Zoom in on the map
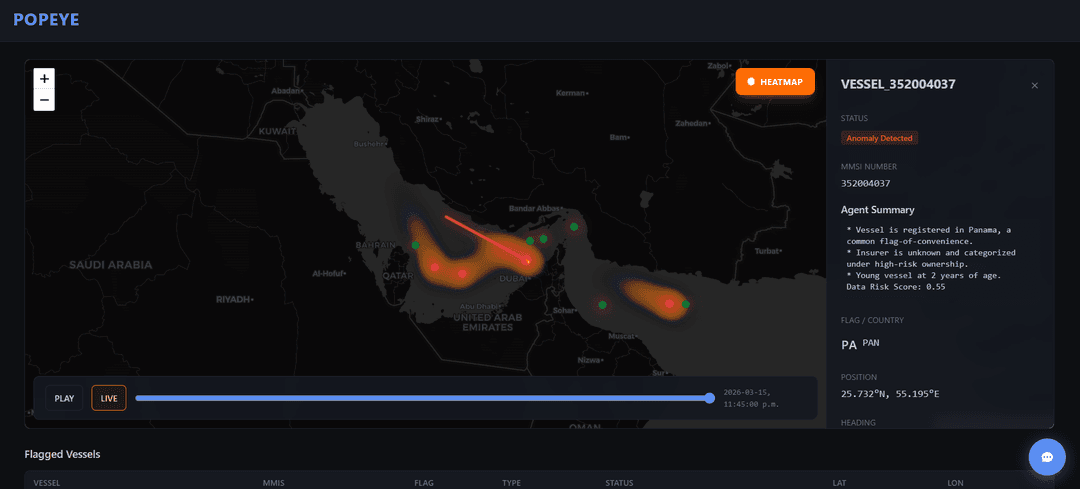Viewport: 1080px width, 489px height. pyautogui.click(x=44, y=78)
